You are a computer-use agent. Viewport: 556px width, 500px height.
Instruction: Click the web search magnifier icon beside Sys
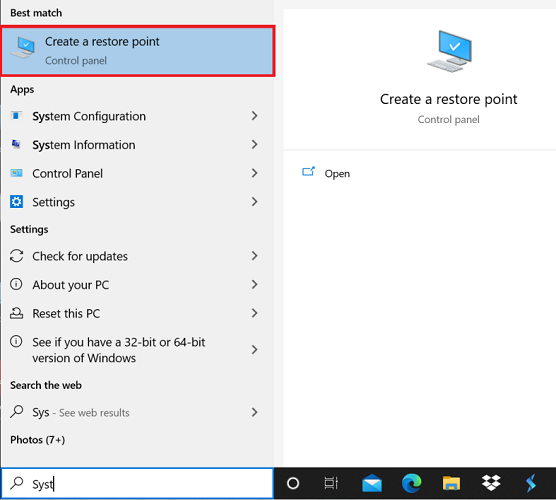click(x=16, y=412)
